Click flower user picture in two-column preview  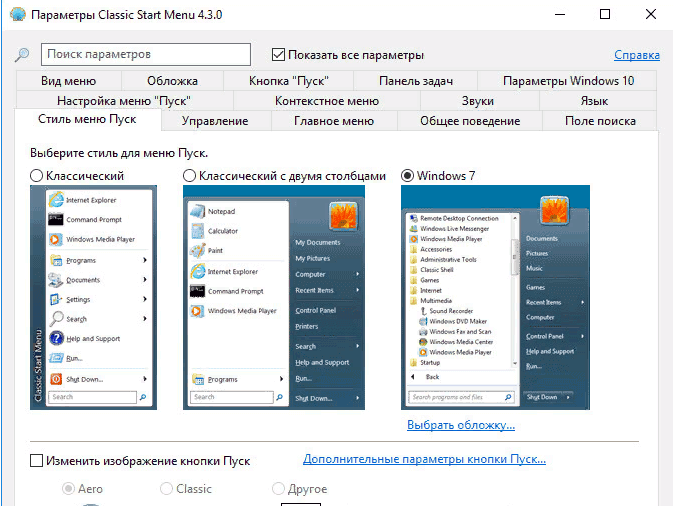tap(343, 216)
